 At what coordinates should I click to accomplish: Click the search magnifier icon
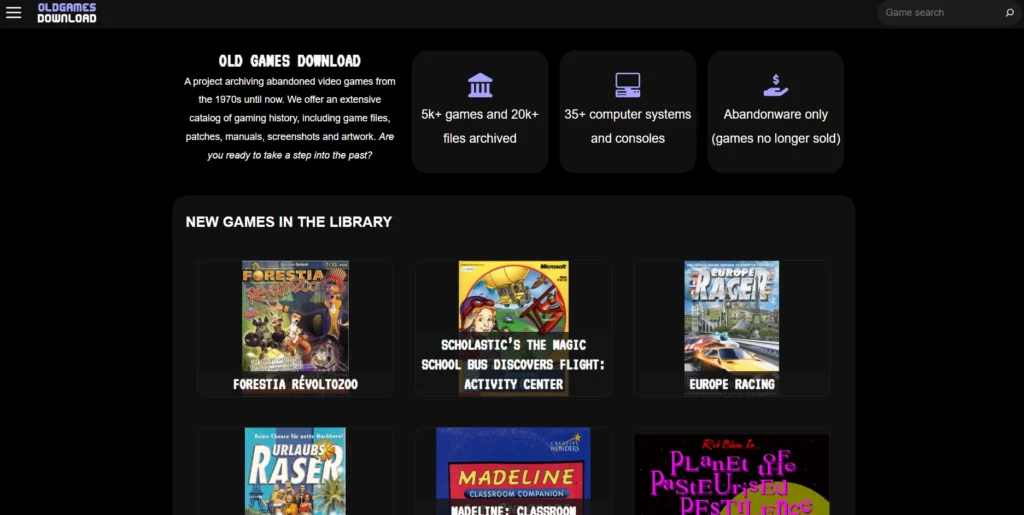tap(1010, 12)
